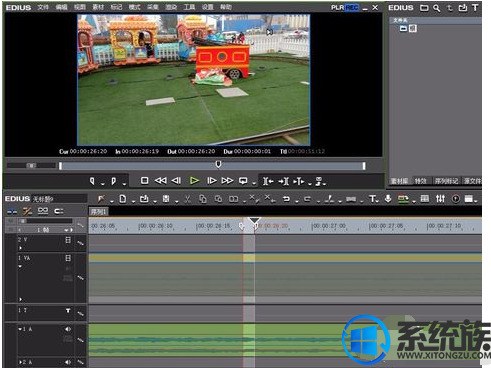Open the 工具 menu
The width and height of the screenshot is (491, 368).
click(x=189, y=7)
